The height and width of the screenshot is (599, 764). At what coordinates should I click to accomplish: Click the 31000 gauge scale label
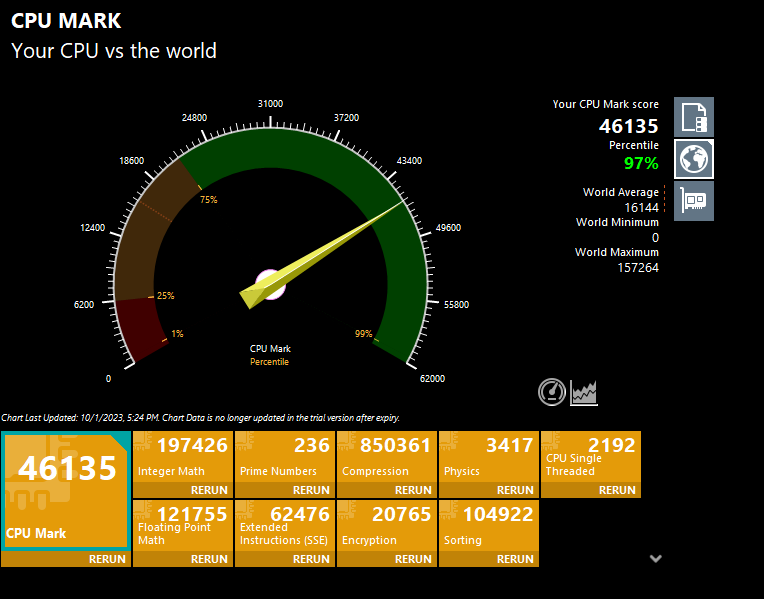270,104
